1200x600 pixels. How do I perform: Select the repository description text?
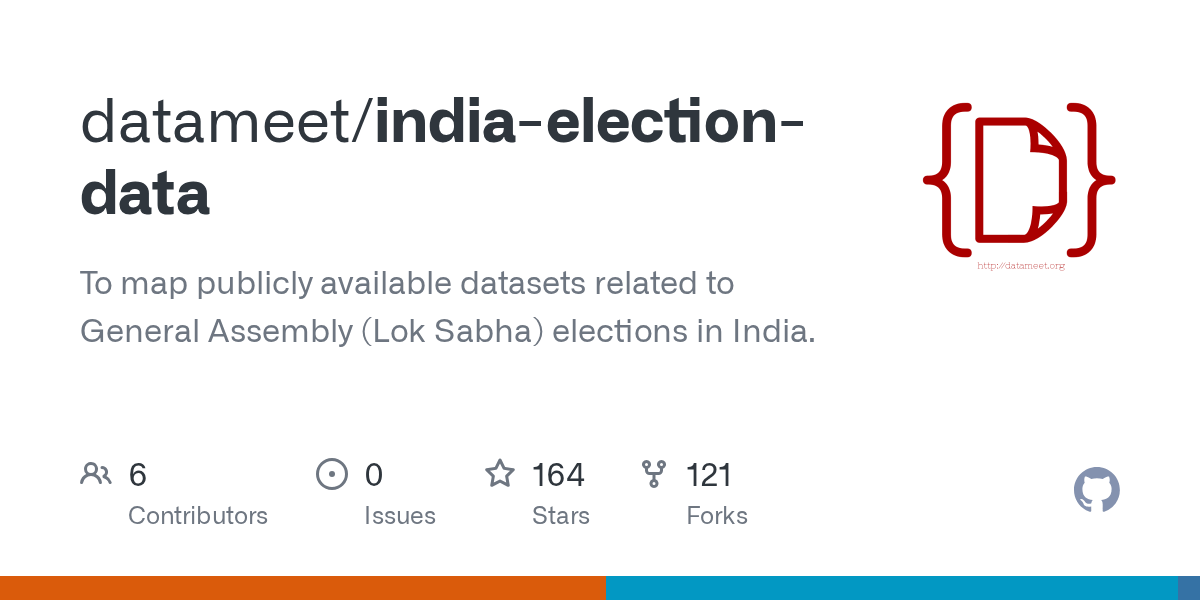448,307
